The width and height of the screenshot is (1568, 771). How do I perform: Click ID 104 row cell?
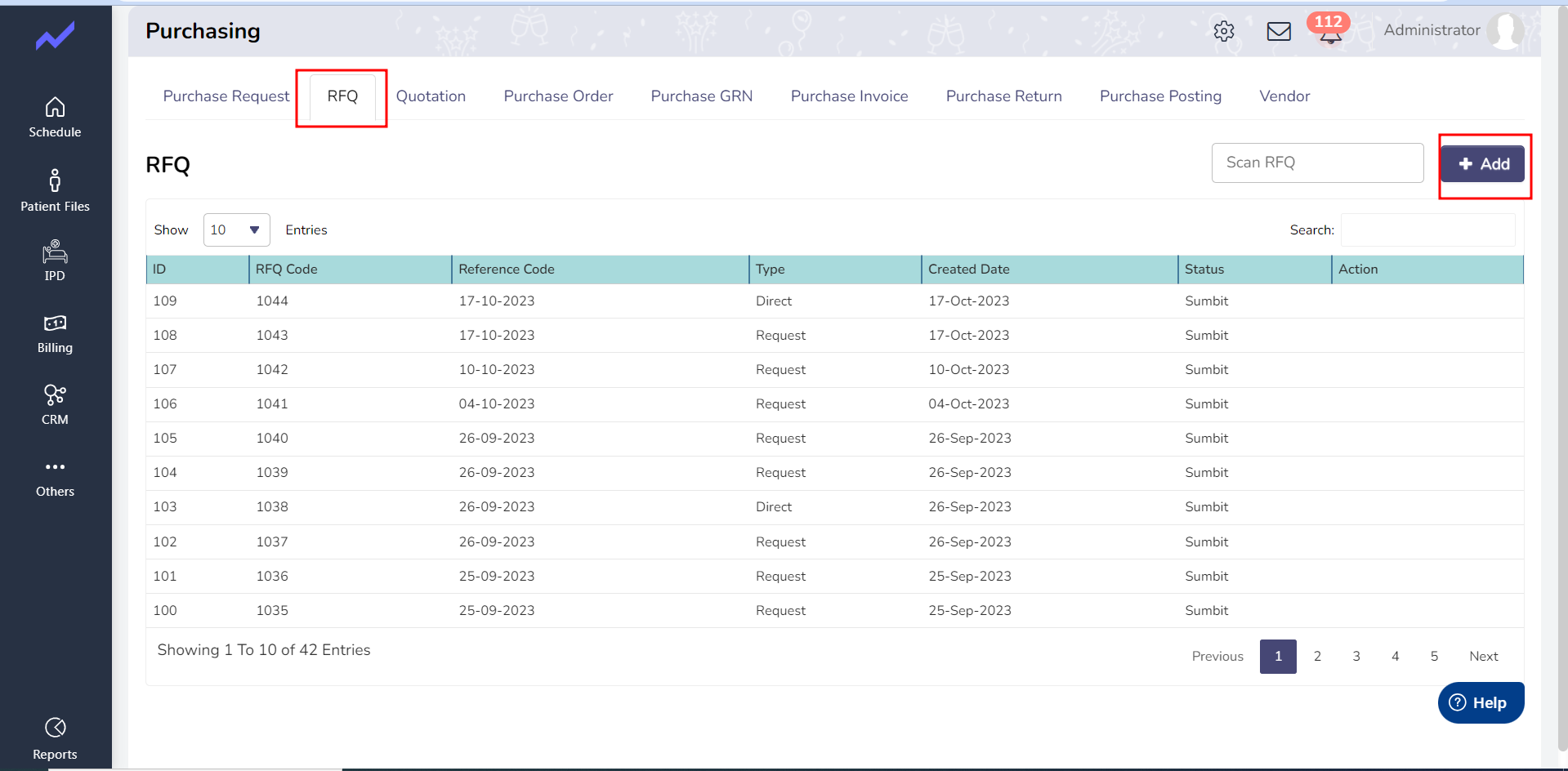[x=165, y=473]
